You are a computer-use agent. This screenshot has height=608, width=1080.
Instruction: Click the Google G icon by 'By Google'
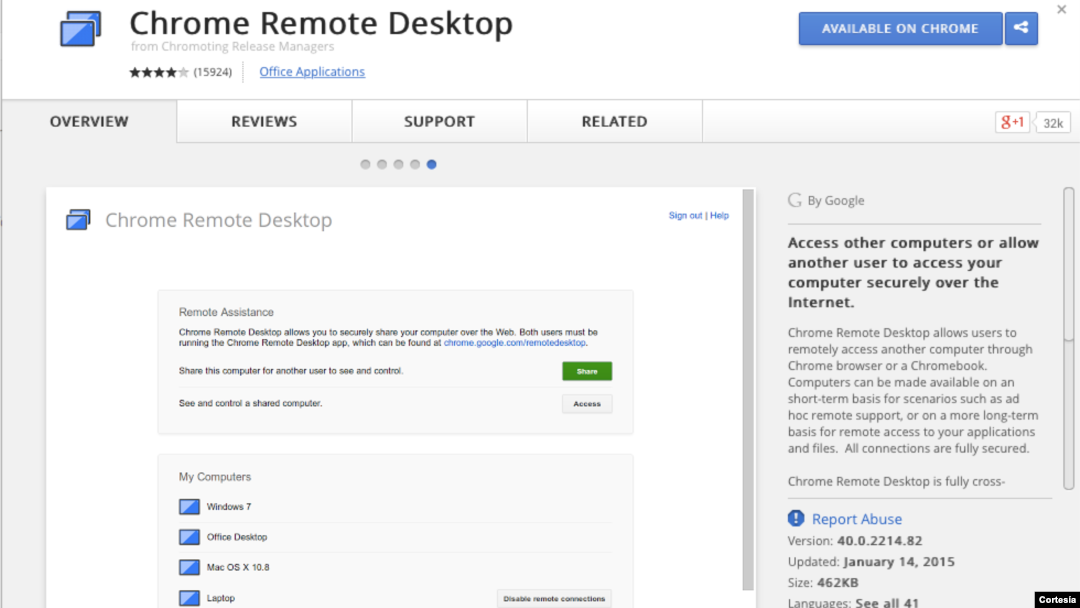coord(795,200)
